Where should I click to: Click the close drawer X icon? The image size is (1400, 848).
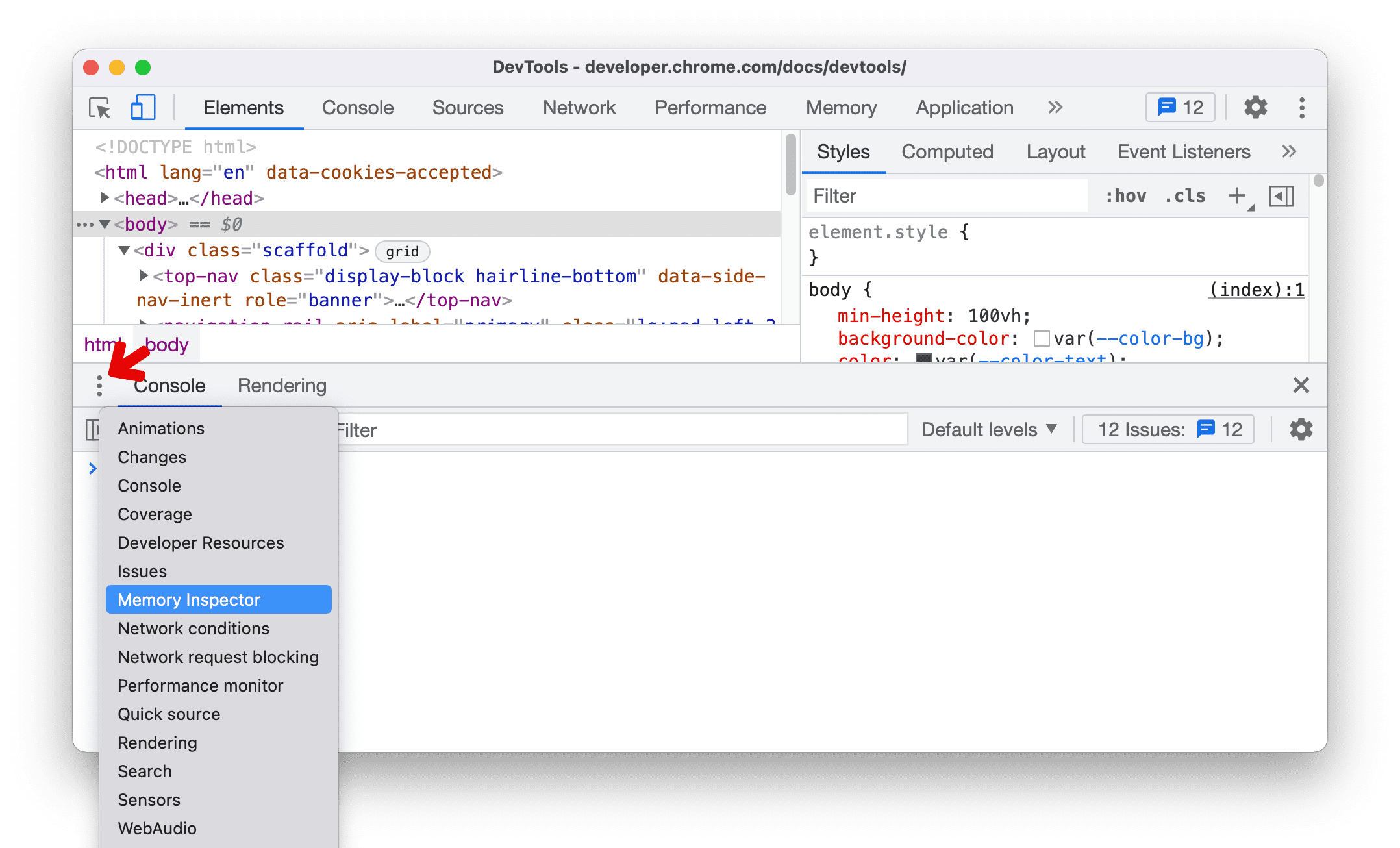(x=1300, y=385)
